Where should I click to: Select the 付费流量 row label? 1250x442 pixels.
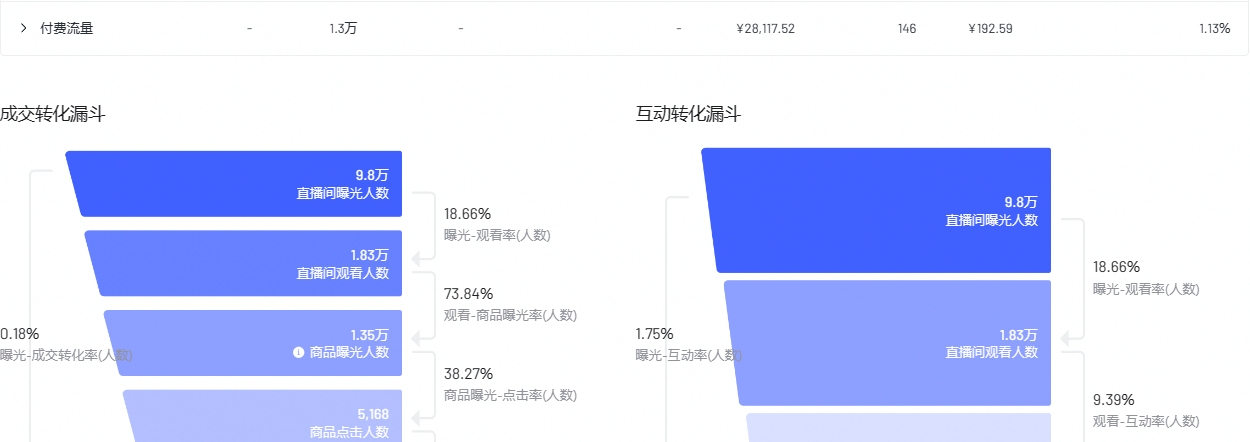[x=67, y=28]
